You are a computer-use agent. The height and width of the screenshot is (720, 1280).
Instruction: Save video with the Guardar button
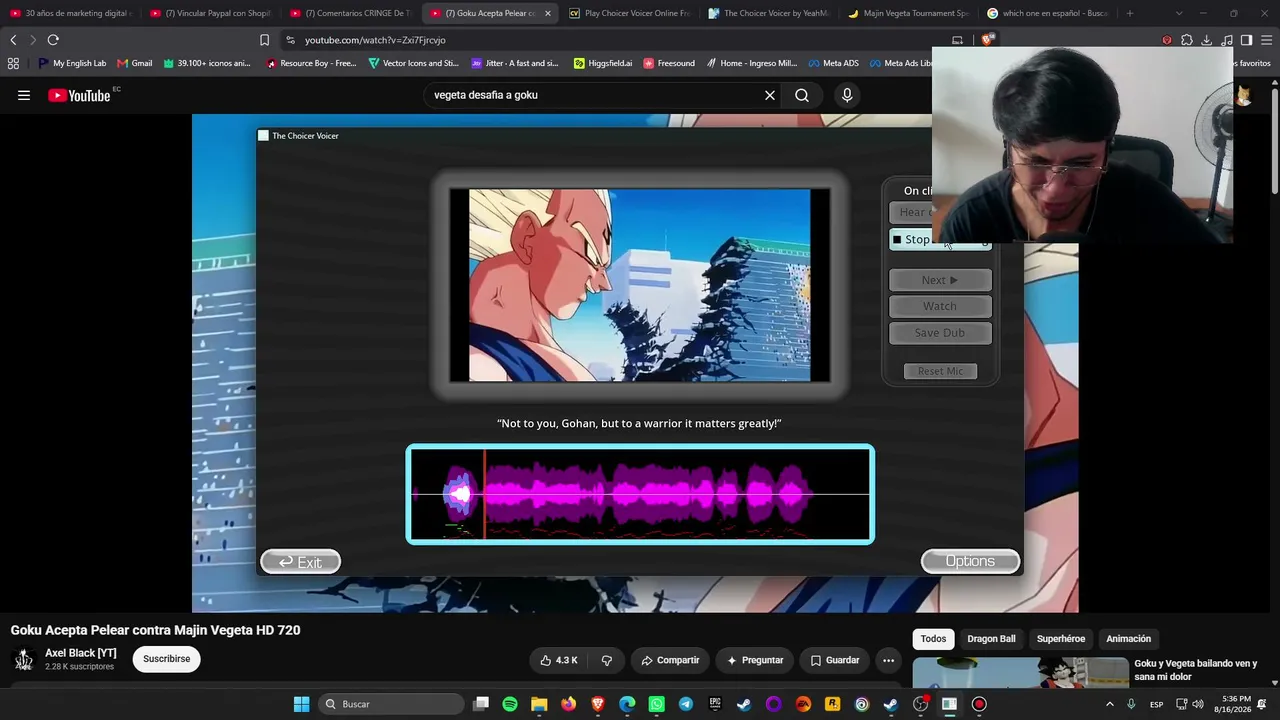(834, 660)
